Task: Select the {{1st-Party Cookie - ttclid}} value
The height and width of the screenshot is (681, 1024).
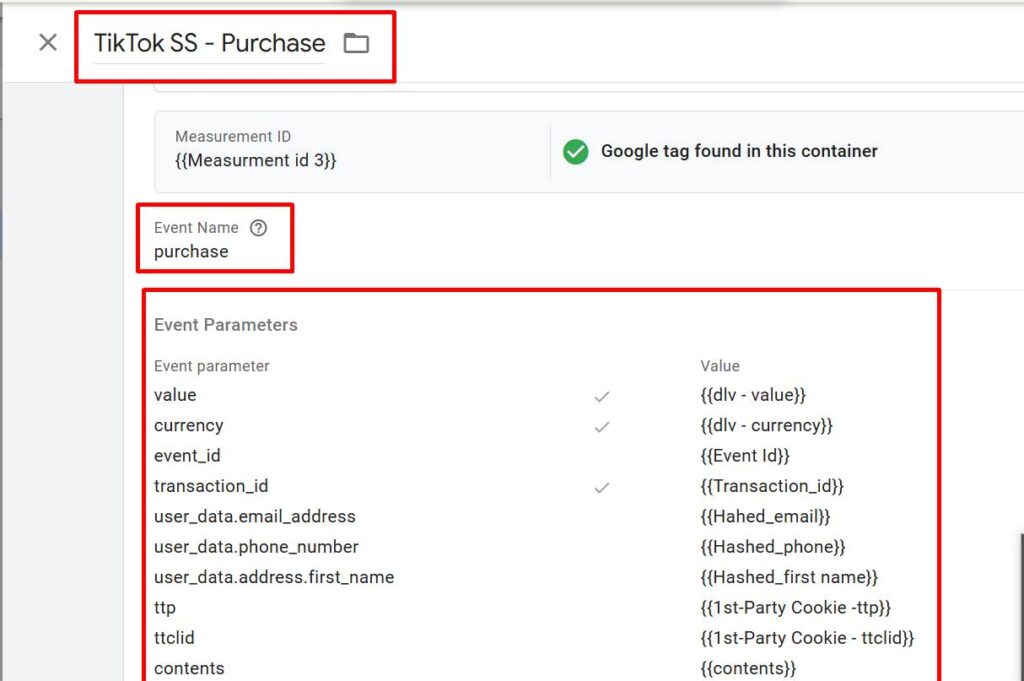Action: click(807, 638)
